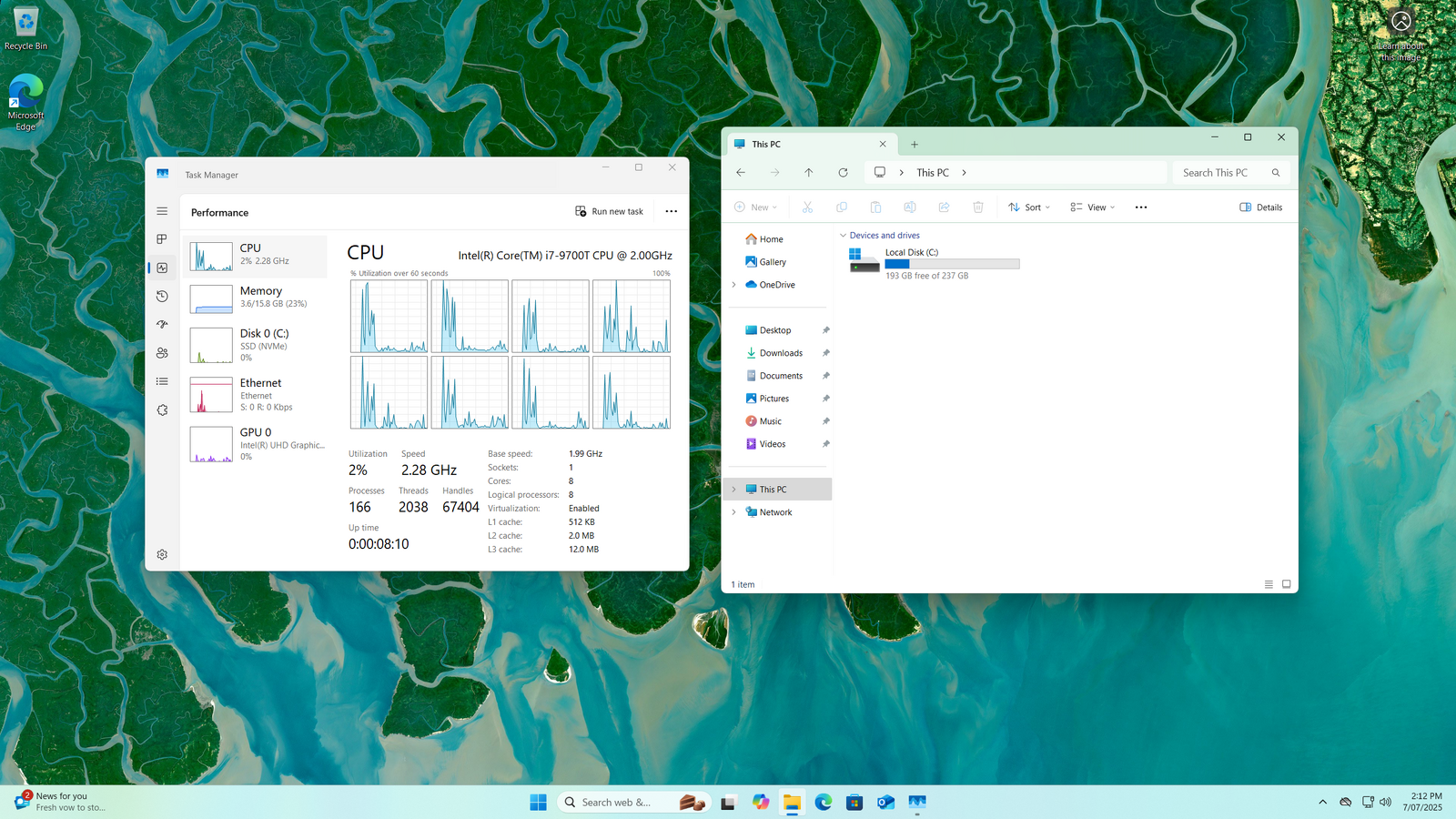Select the Local Disk (C:) drive usage bar
The image size is (1456, 819).
[x=952, y=264]
